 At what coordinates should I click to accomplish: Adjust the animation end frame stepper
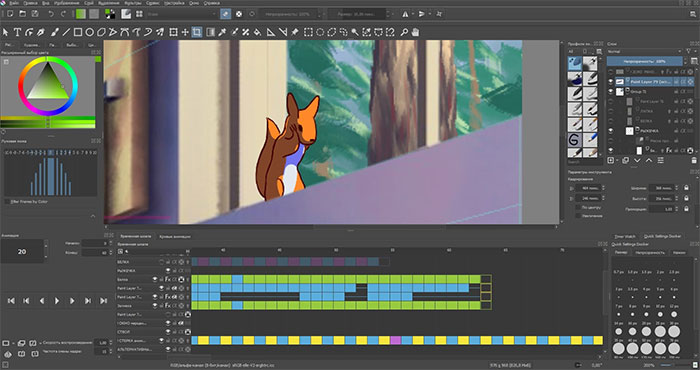[111, 253]
